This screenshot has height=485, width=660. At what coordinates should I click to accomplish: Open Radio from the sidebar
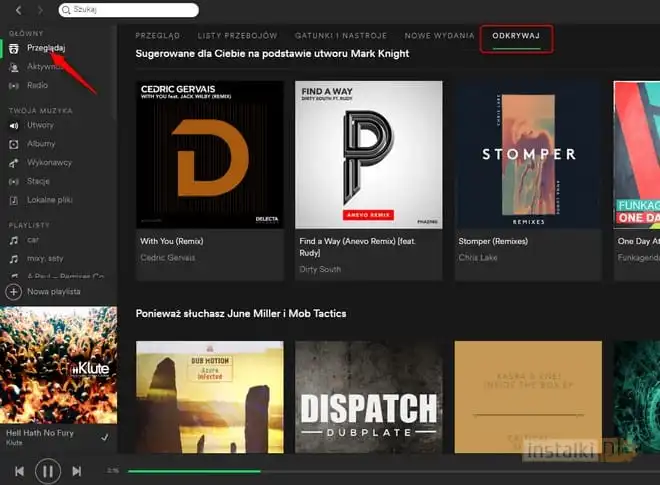(x=38, y=85)
